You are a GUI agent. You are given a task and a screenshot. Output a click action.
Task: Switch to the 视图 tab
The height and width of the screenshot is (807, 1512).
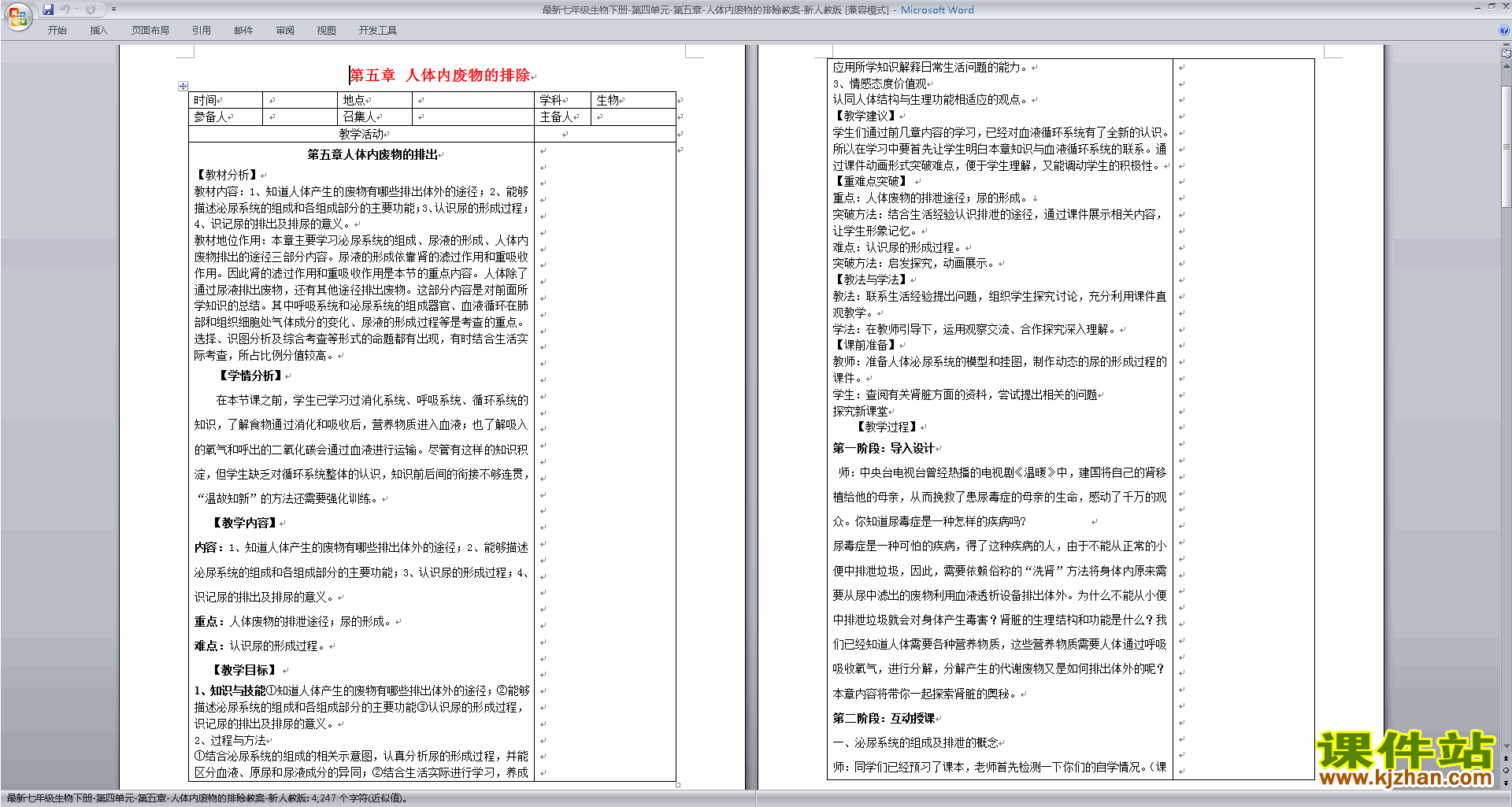pos(327,31)
